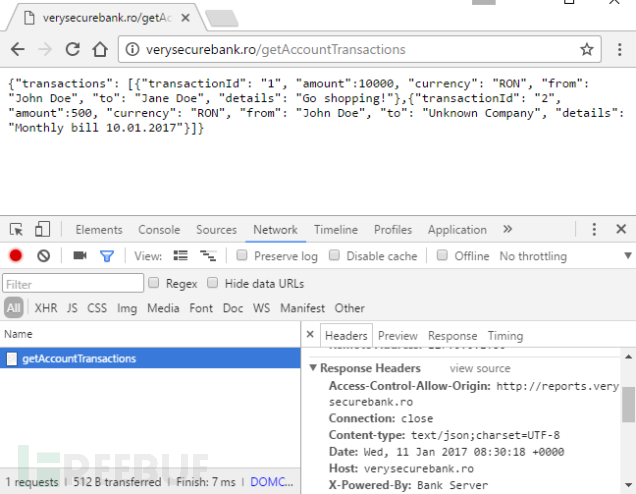Clear the network log
Screen dimensions: 636x494
click(43, 256)
